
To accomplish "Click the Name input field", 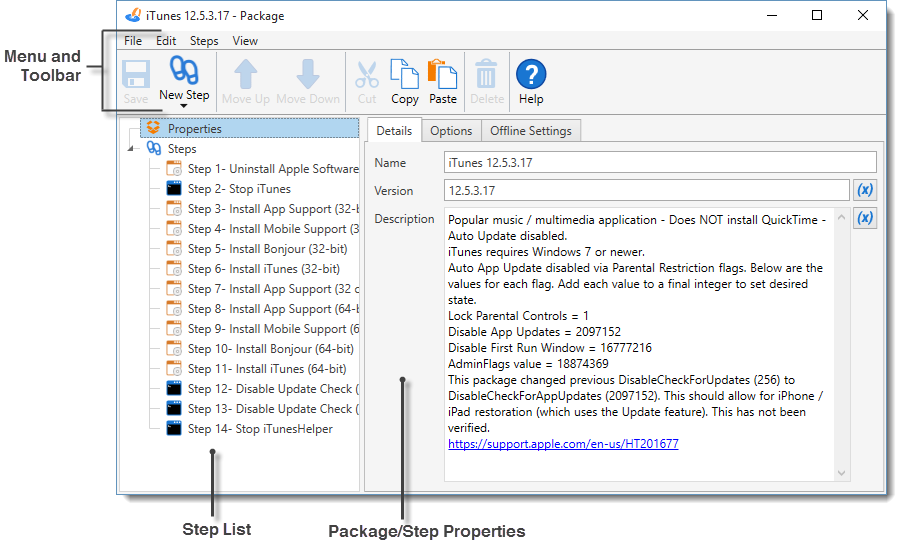I will [660, 162].
